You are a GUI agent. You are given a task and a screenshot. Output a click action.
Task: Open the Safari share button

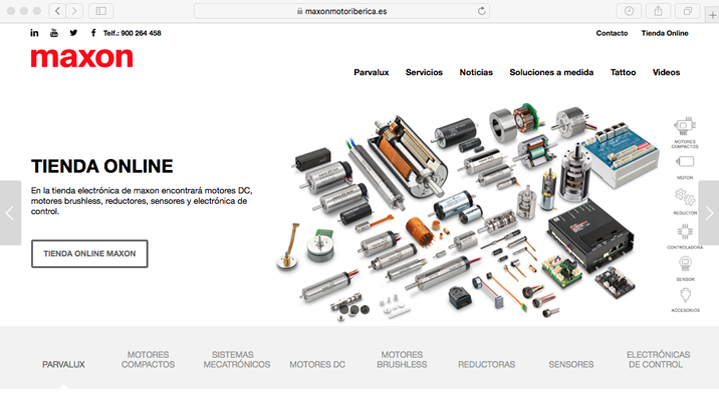point(658,11)
